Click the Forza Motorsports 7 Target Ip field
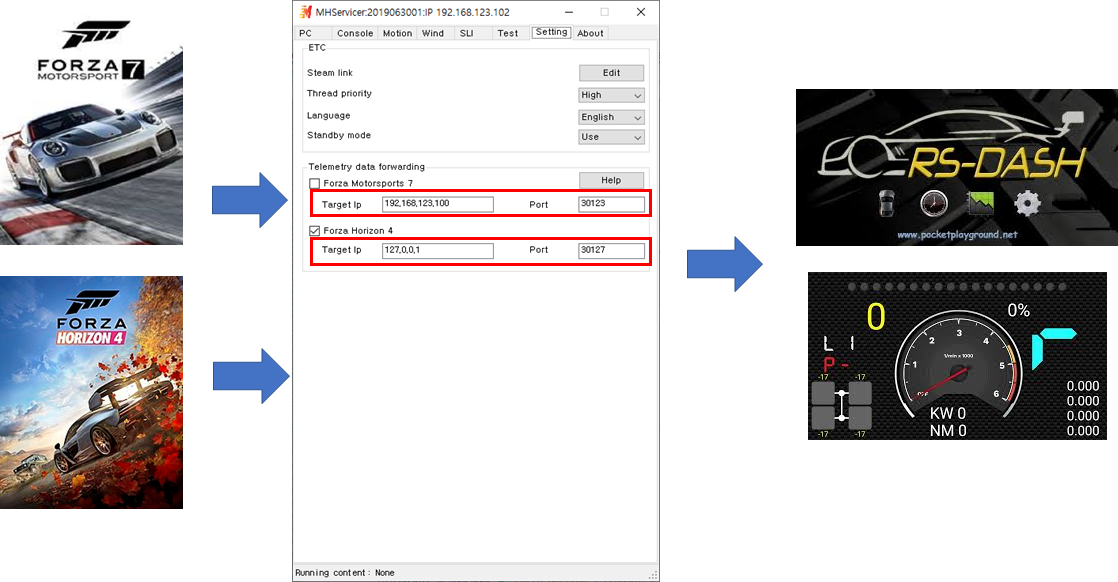The width and height of the screenshot is (1118, 582). coord(438,204)
